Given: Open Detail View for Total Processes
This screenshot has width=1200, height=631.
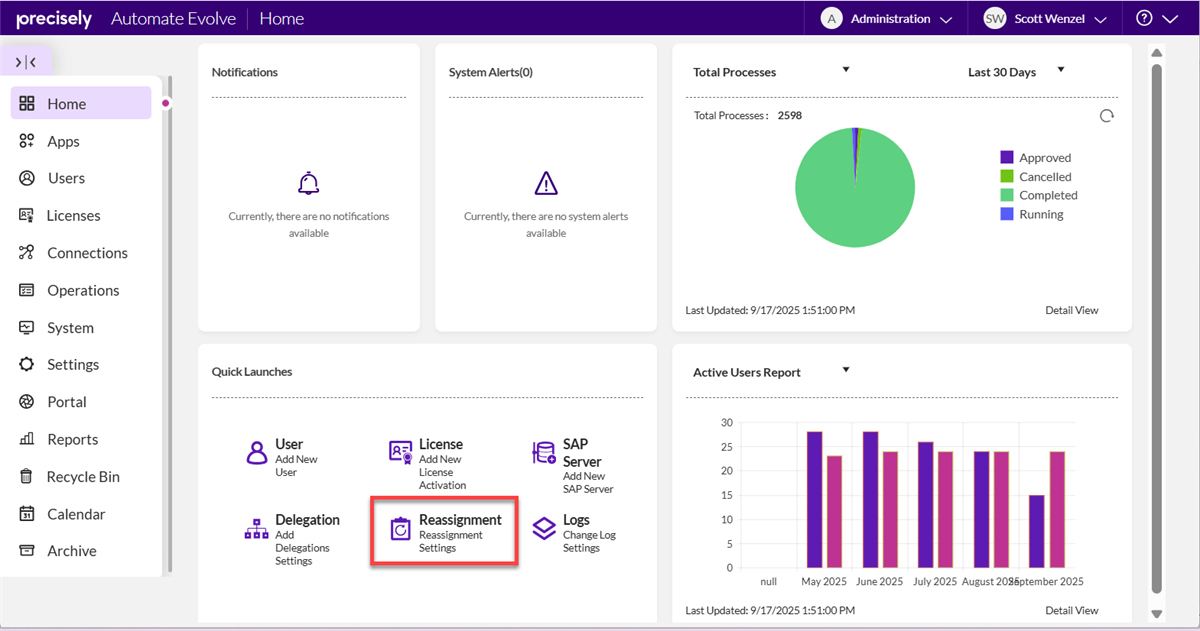Looking at the screenshot, I should tap(1071, 310).
